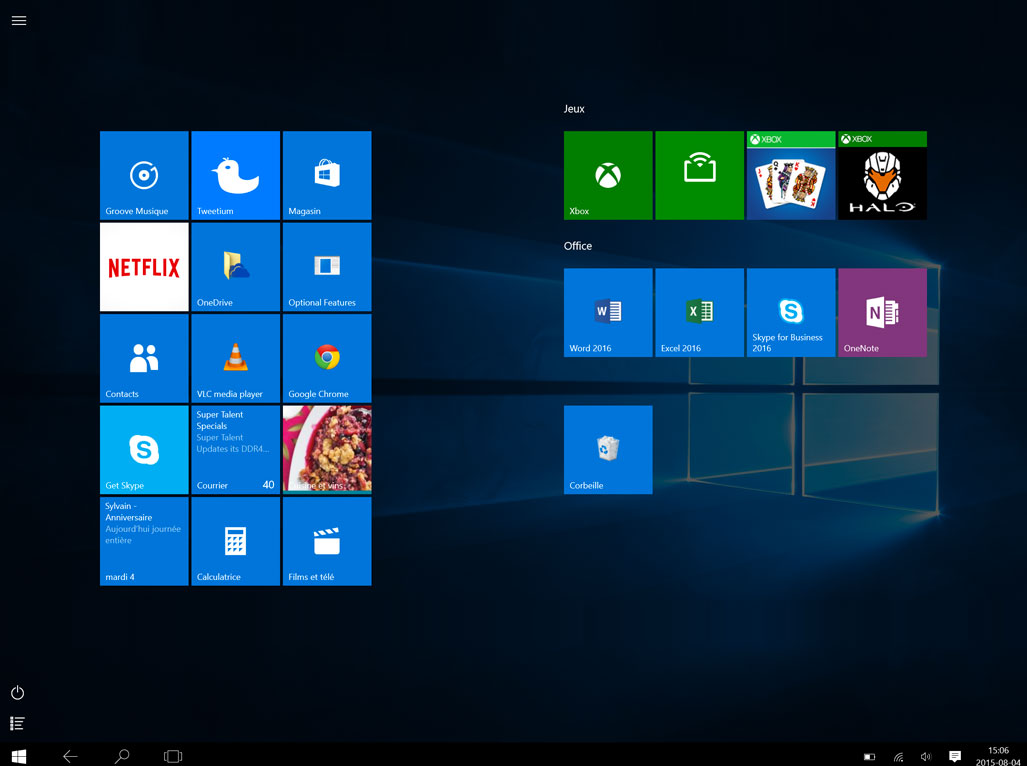Open the Optional Features tile

(327, 267)
